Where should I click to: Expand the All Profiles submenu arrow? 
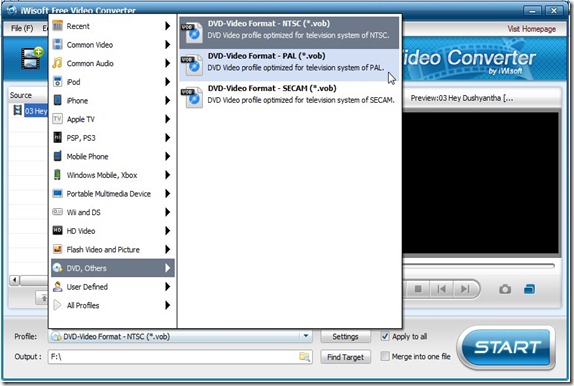(x=167, y=305)
